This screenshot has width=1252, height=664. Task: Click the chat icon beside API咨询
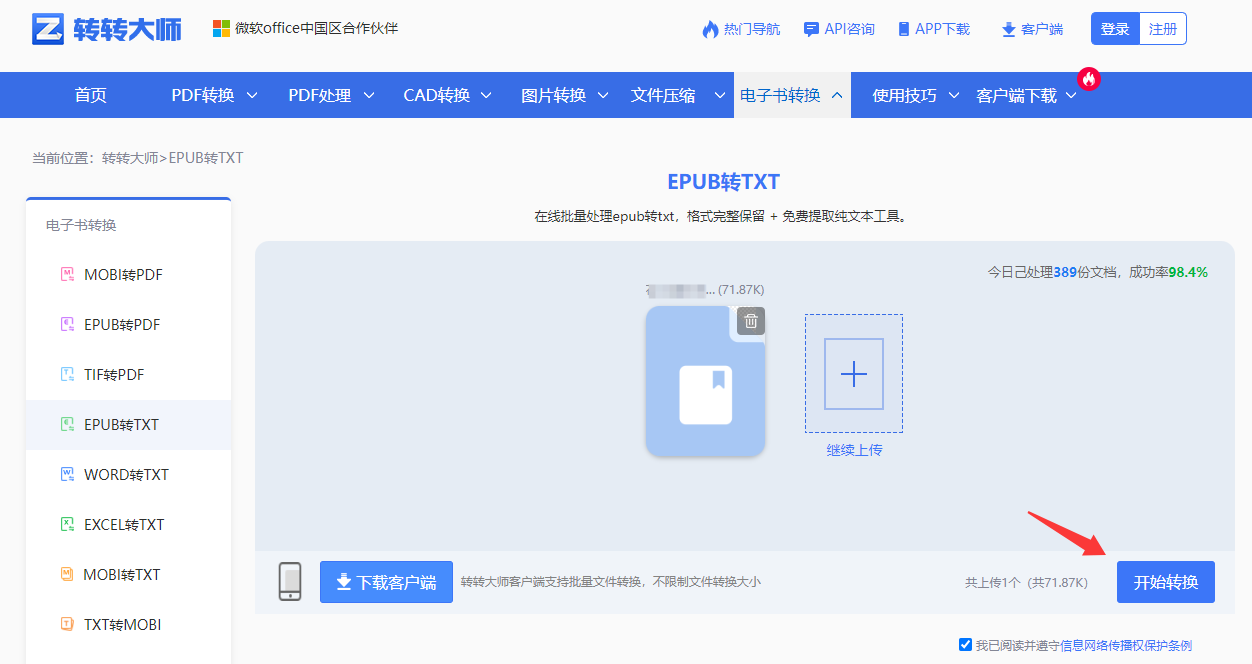click(x=811, y=29)
